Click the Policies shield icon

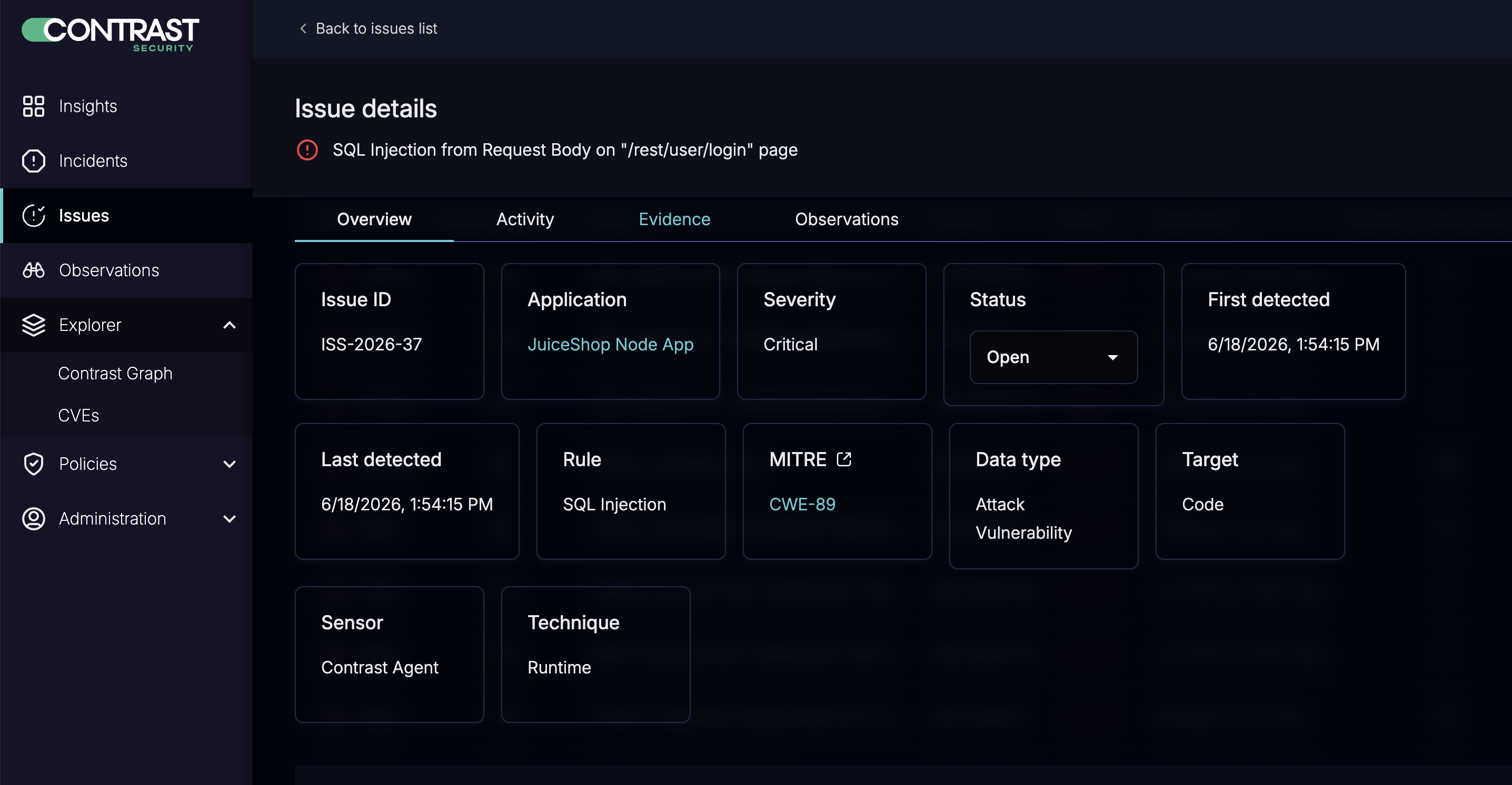tap(34, 464)
